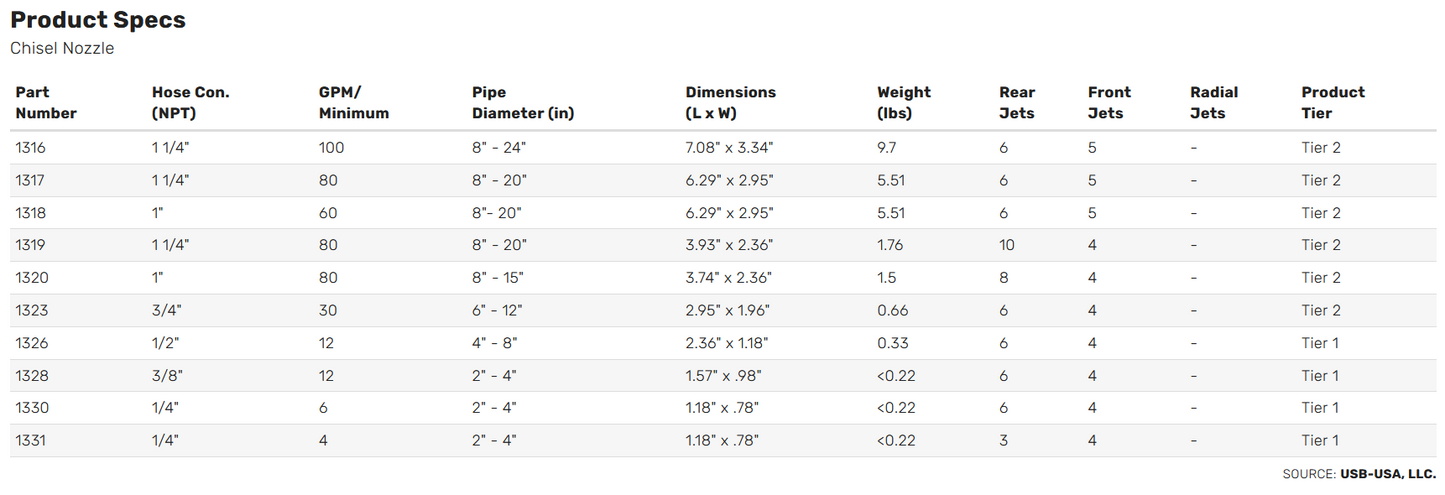Click the 7.08" x 3.34" dimensions cell
This screenshot has height=495, width=1445.
tap(729, 148)
